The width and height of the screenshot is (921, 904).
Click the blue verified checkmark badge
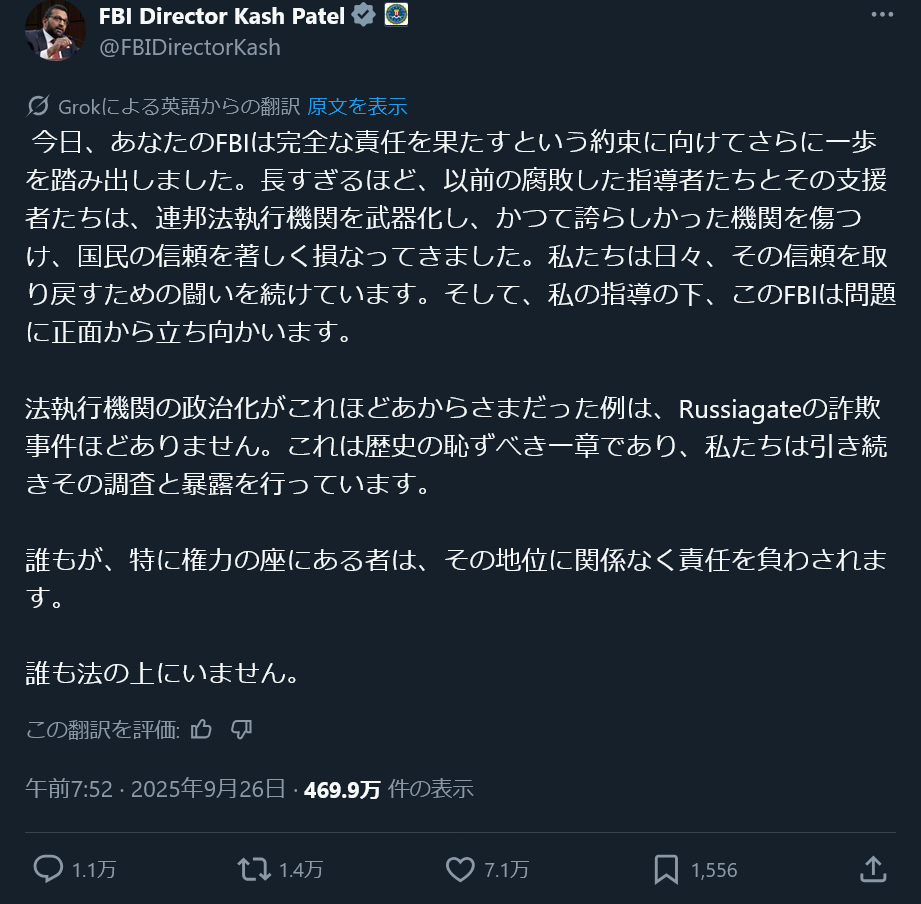[x=364, y=15]
